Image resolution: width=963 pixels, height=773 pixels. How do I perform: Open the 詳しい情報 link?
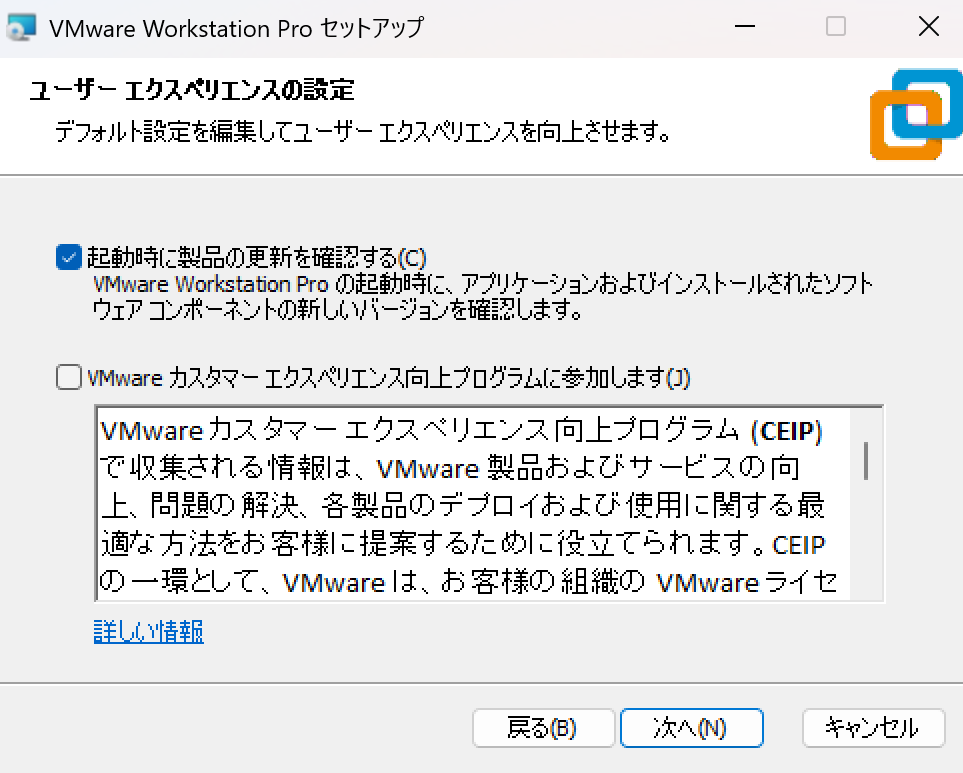click(x=148, y=631)
